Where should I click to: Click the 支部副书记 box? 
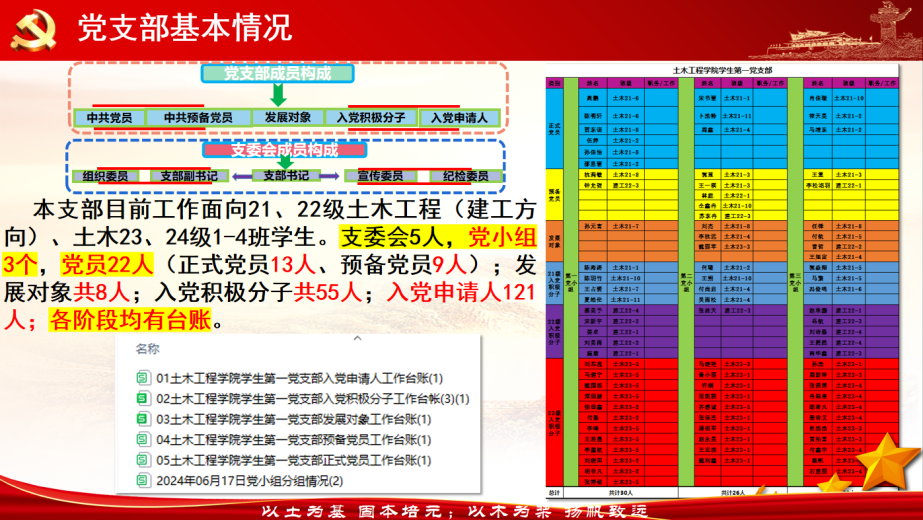point(189,175)
